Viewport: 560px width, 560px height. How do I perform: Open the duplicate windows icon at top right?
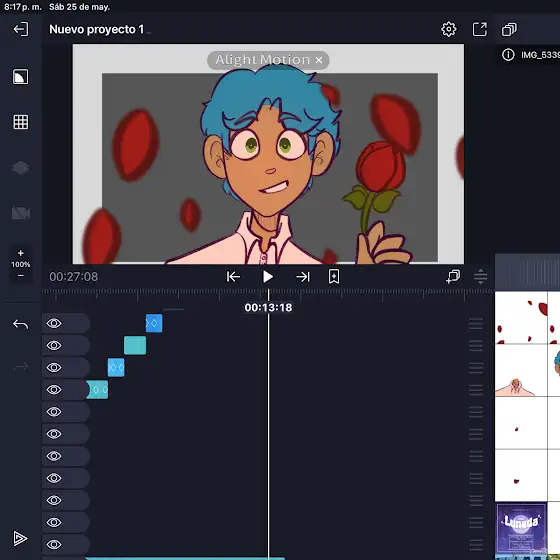pos(509,29)
